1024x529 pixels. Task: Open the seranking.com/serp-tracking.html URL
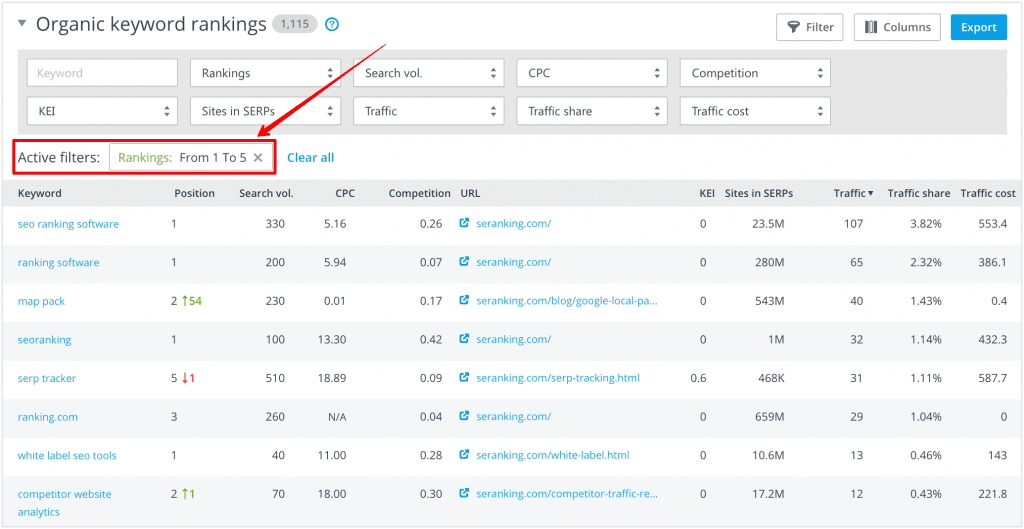pyautogui.click(x=558, y=378)
